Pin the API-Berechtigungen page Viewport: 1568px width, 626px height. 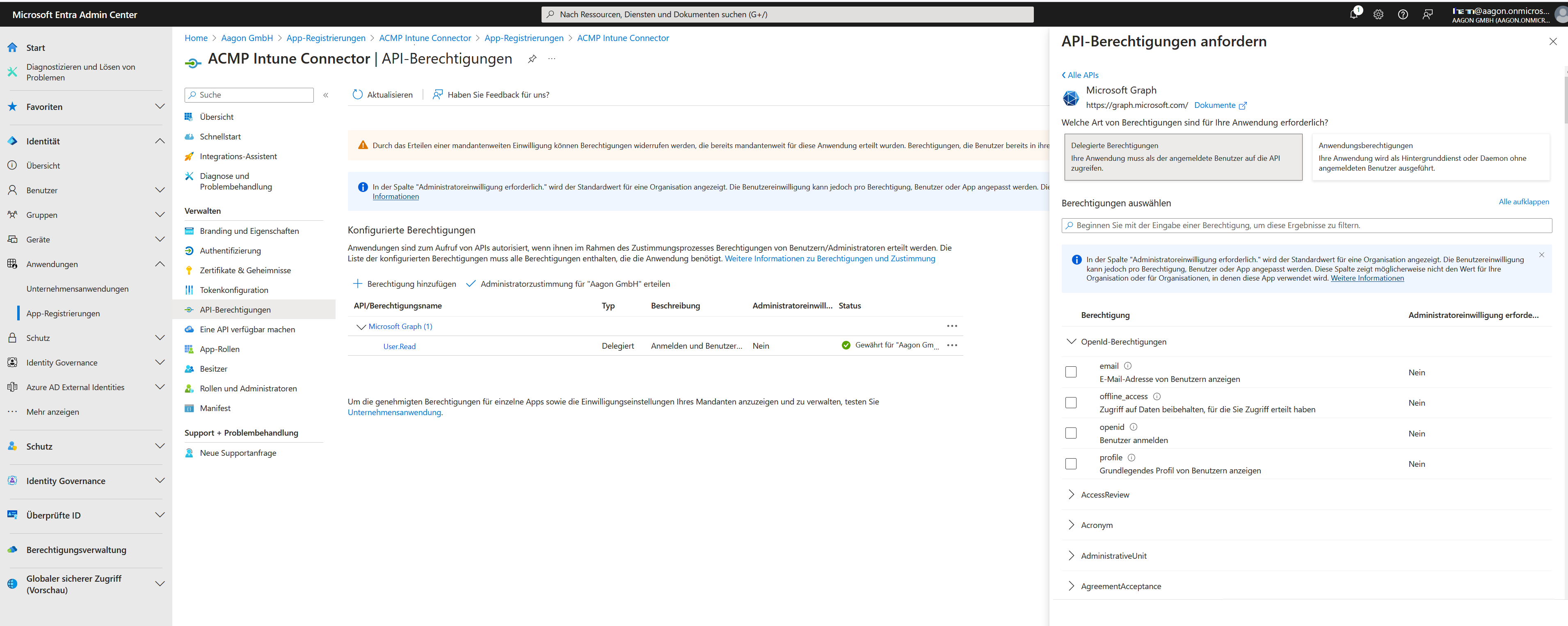(532, 59)
